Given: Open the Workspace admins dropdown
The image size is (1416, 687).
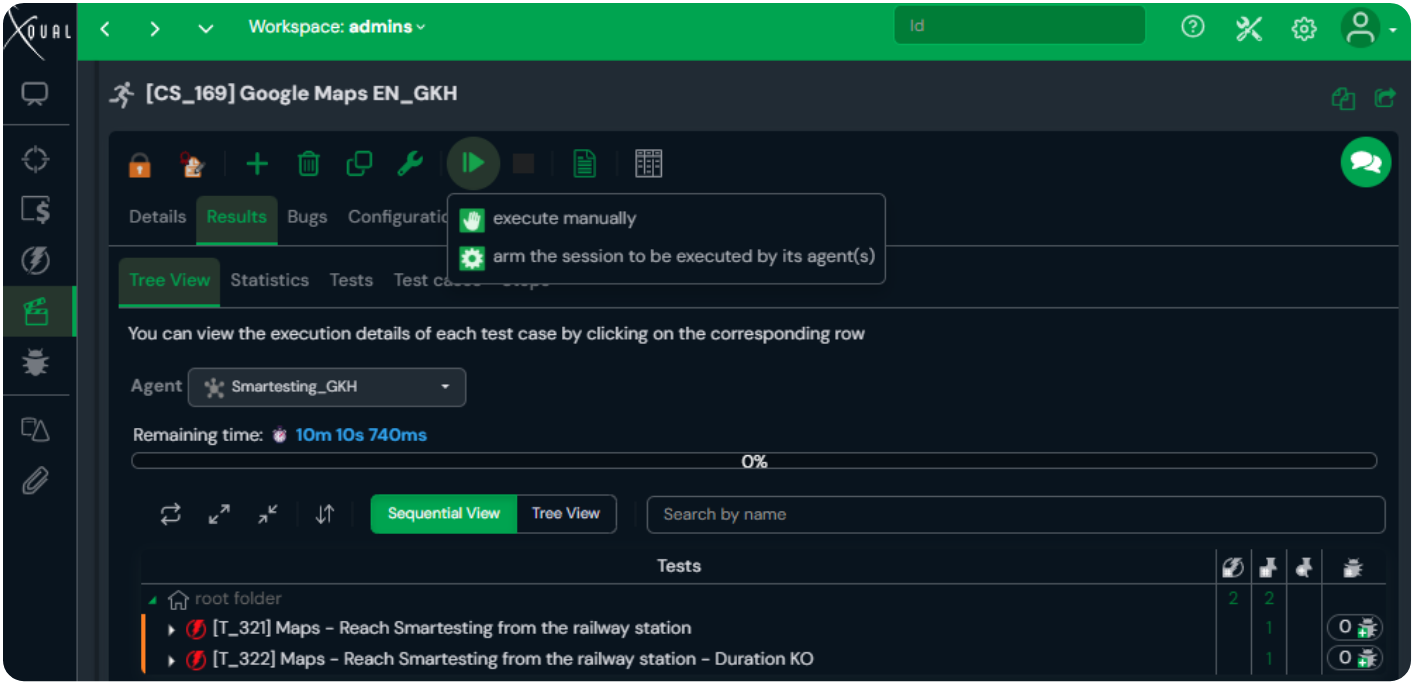Looking at the screenshot, I should pyautogui.click(x=337, y=27).
